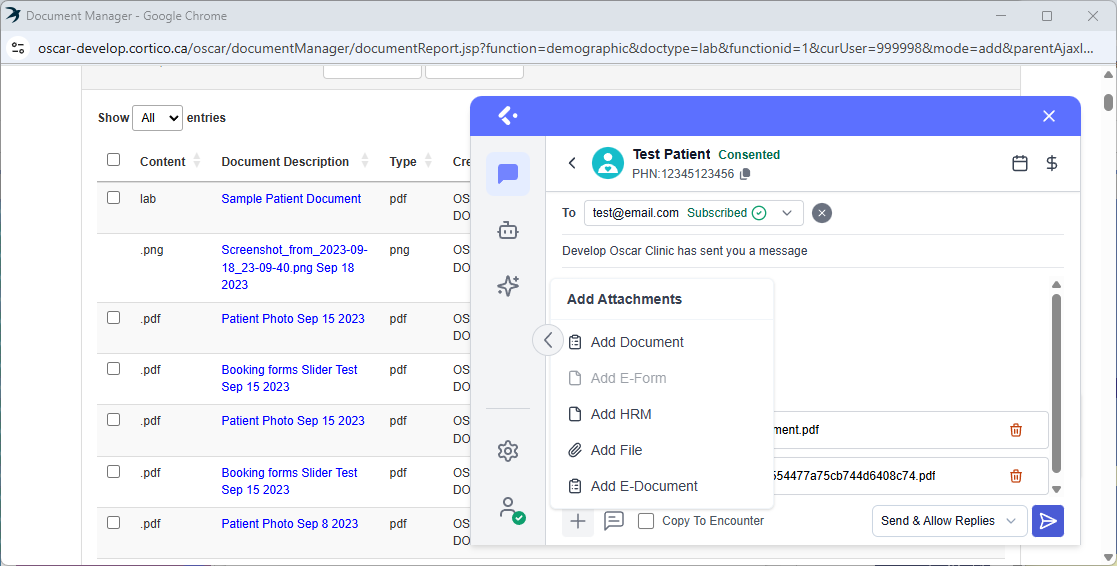
Task: Click the Add Attachments heading
Action: [624, 300]
